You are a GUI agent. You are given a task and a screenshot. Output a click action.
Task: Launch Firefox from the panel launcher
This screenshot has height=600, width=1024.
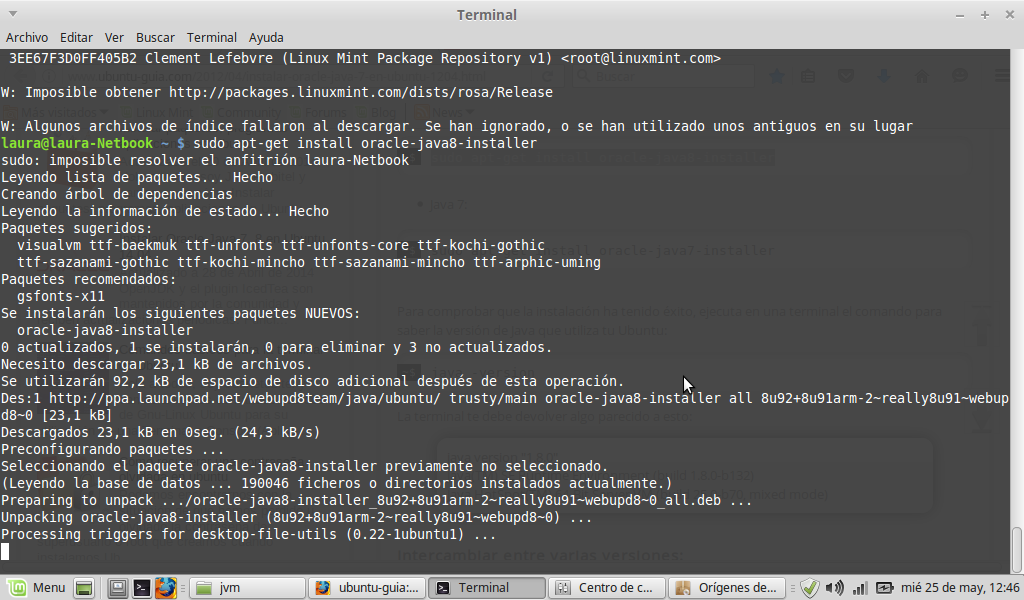tap(166, 588)
